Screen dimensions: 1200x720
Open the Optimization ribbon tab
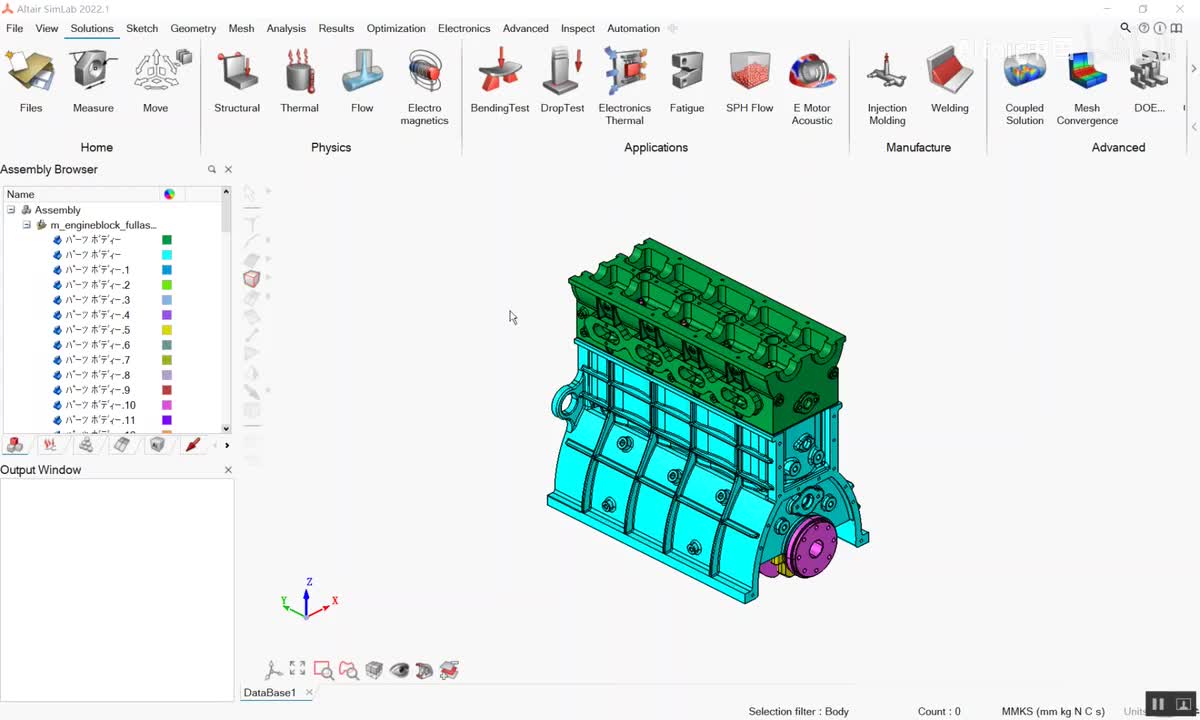point(396,28)
